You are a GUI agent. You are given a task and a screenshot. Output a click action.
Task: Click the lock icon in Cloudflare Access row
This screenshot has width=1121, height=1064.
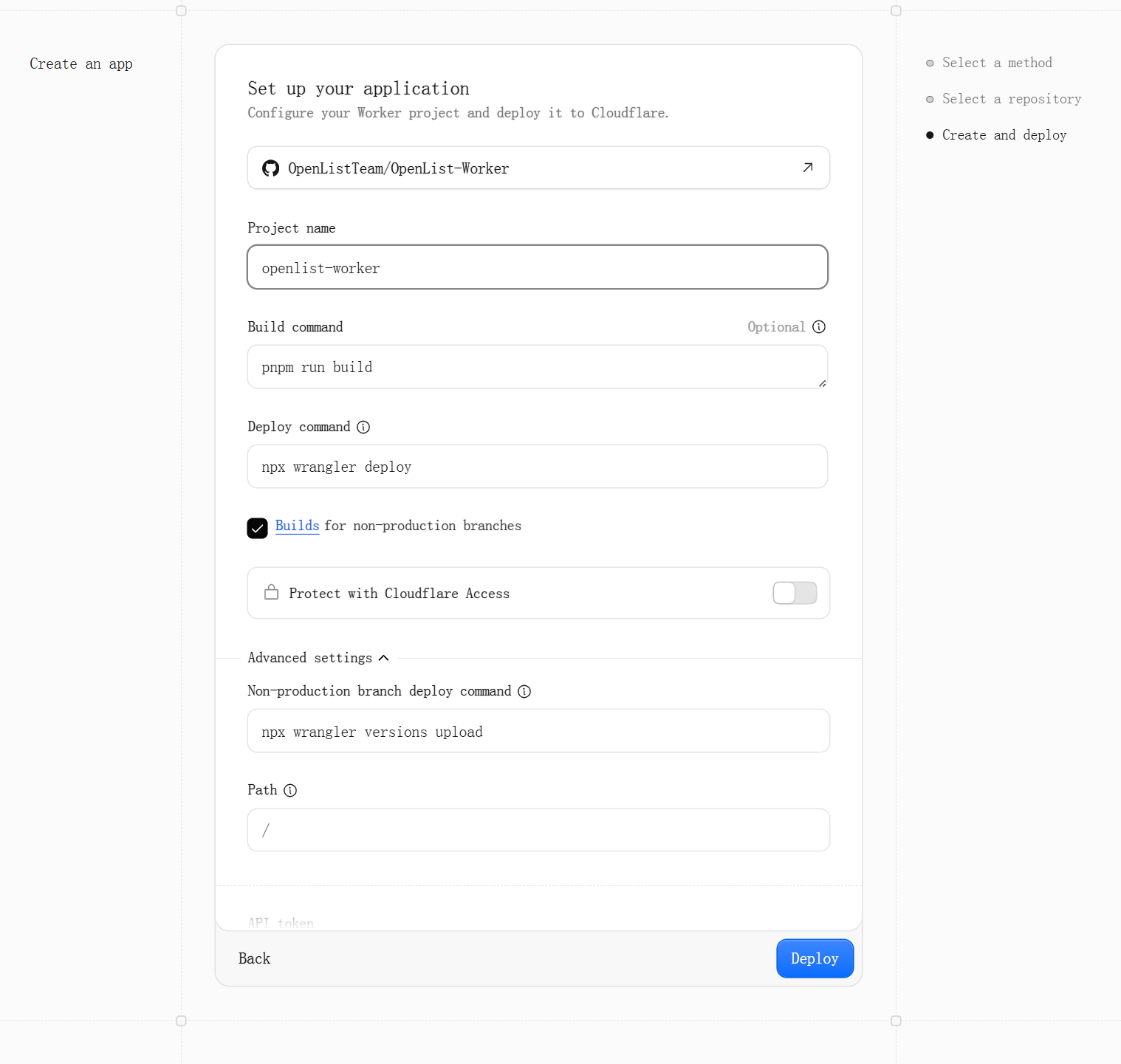(272, 592)
